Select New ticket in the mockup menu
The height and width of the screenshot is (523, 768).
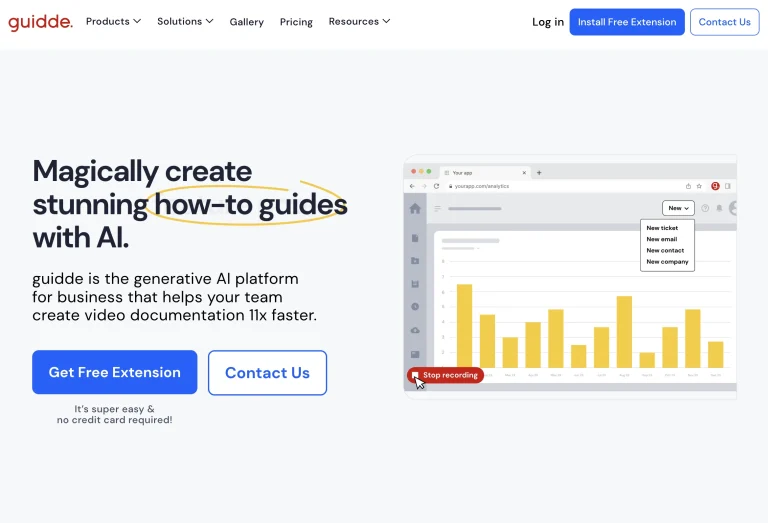662,228
